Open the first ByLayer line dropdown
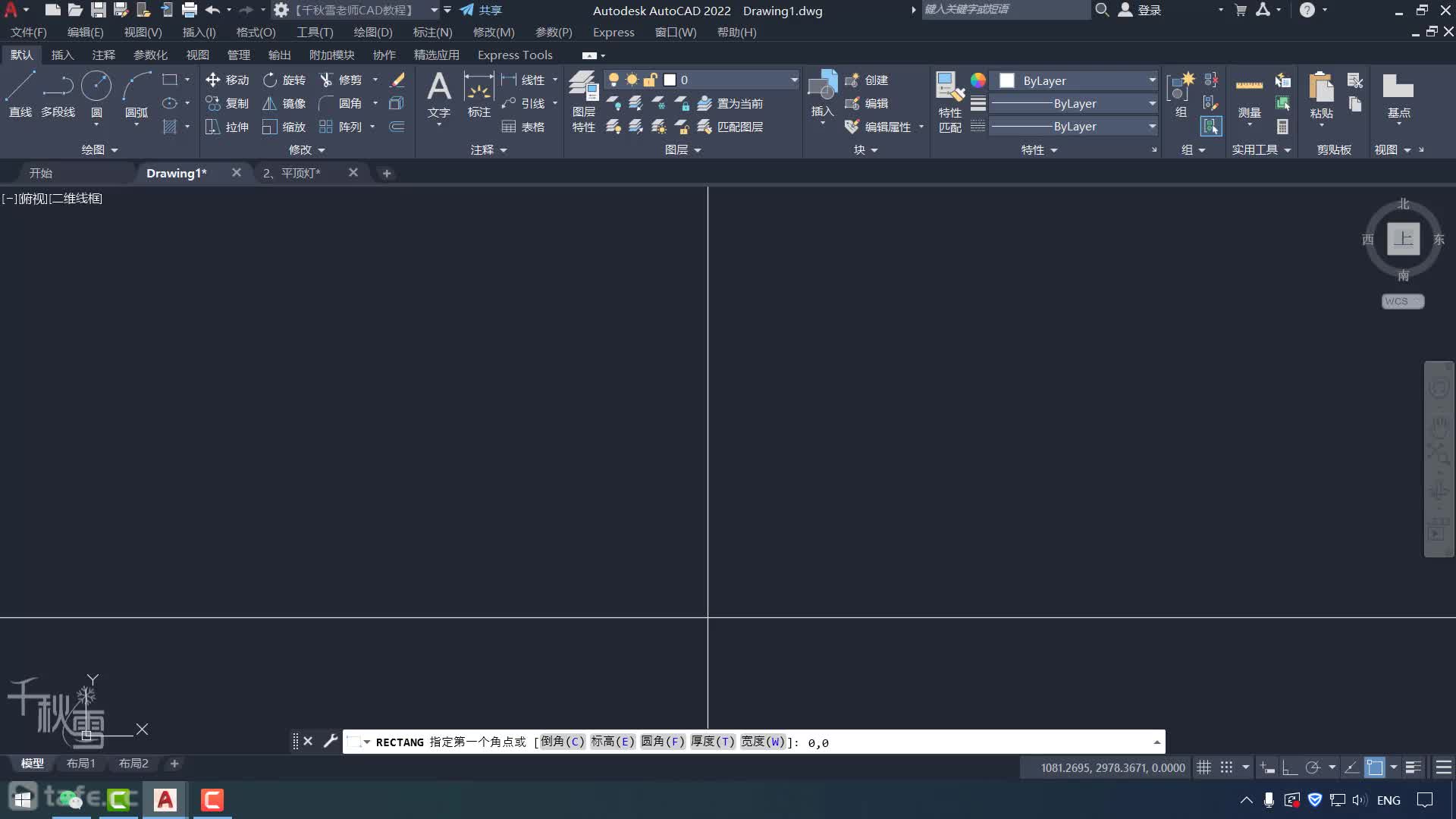Viewport: 1456px width, 819px height. pos(1152,103)
